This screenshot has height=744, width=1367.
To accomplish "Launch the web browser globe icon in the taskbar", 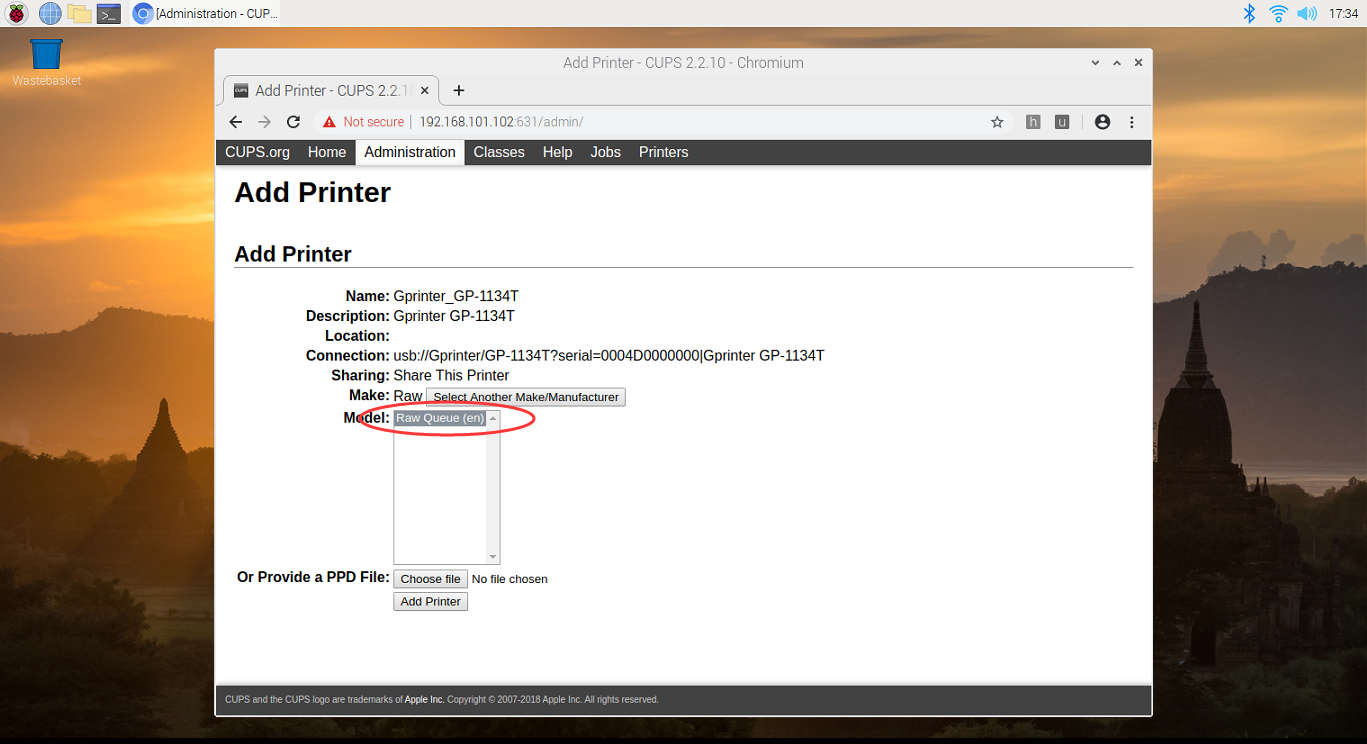I will [50, 13].
